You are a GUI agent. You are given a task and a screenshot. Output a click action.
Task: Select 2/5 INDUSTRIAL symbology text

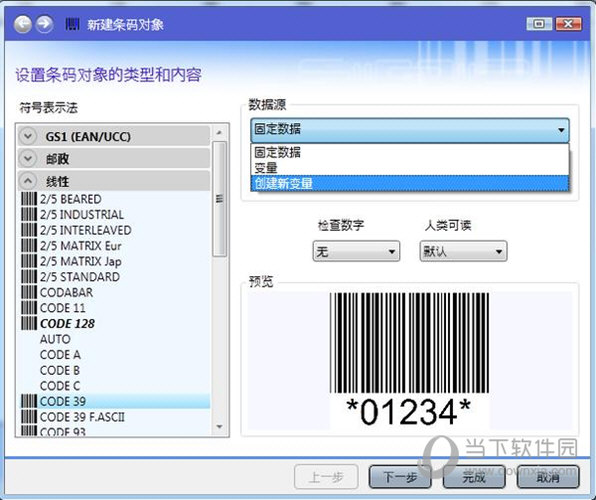click(82, 215)
